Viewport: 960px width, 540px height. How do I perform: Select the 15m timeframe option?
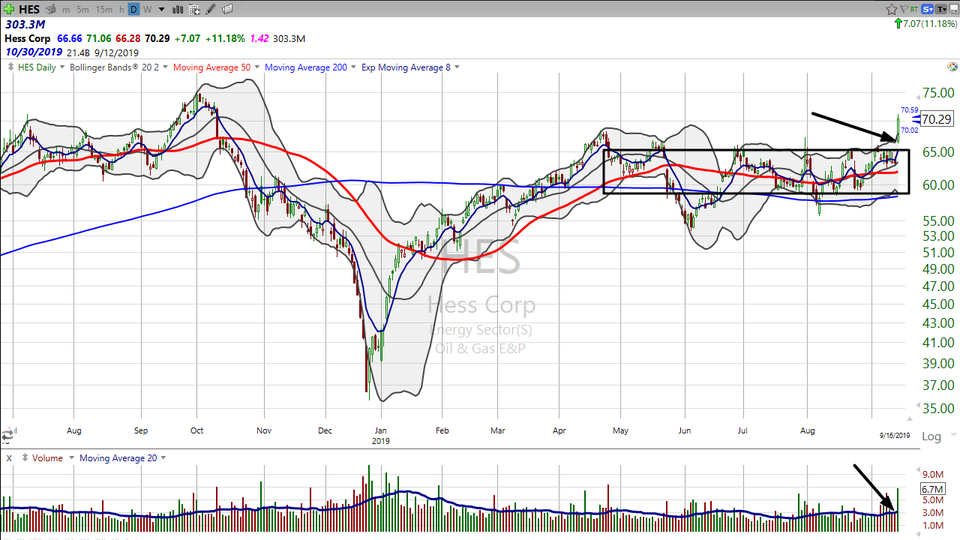point(106,9)
